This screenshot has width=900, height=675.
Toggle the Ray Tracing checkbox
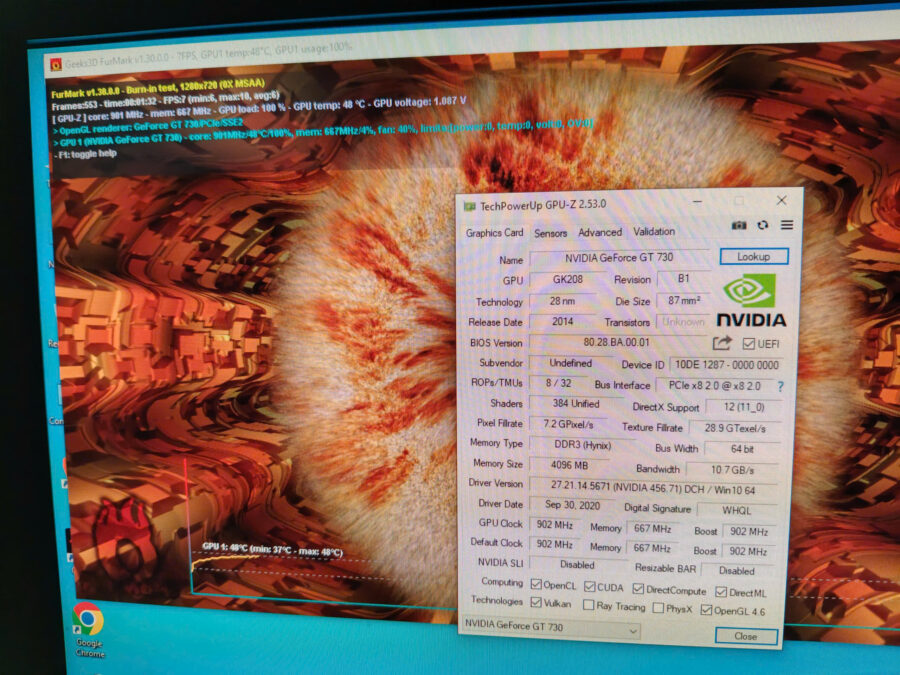click(x=588, y=604)
